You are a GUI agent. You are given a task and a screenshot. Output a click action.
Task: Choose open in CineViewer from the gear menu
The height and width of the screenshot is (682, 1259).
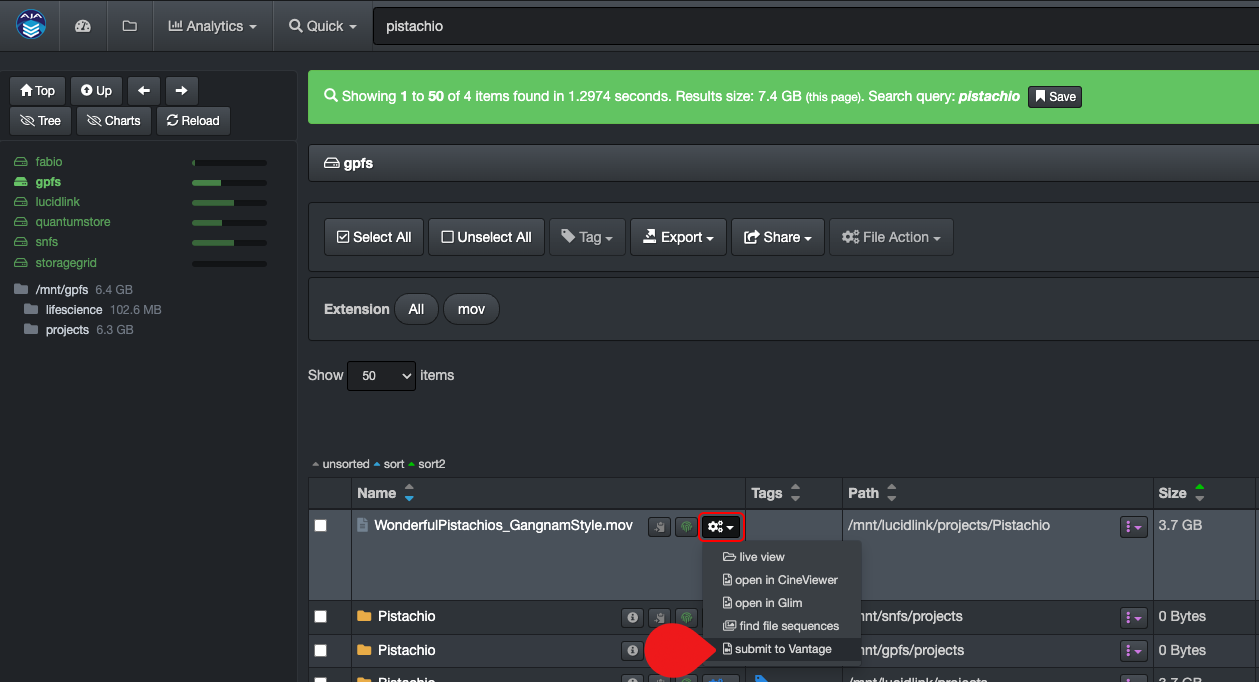tap(787, 580)
